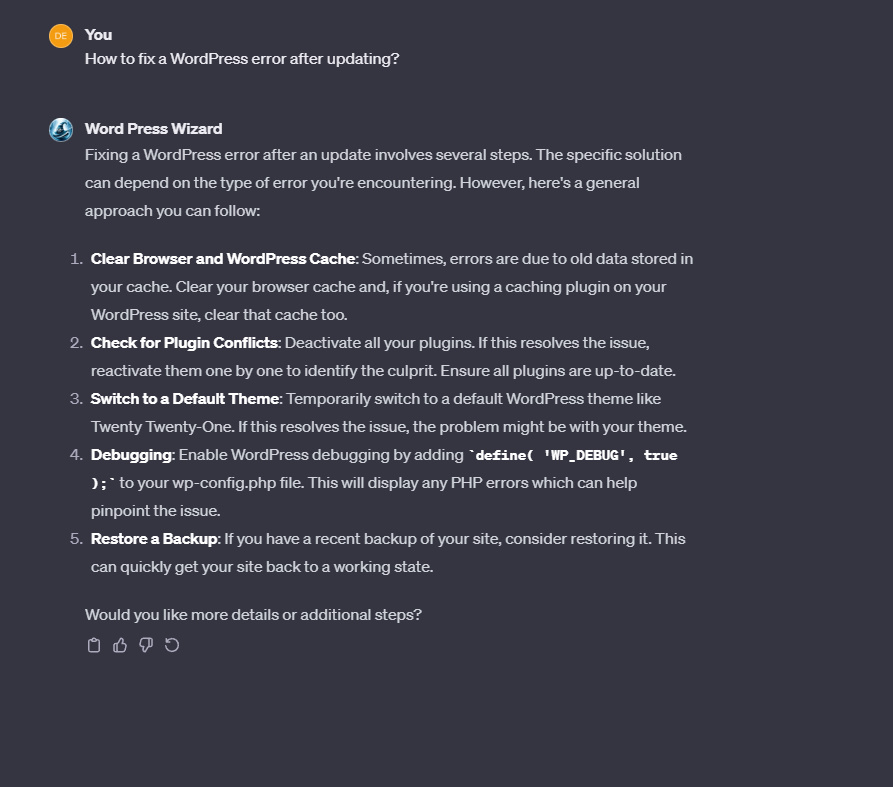Click the bold "Debugging" step title
The height and width of the screenshot is (787, 893).
tap(132, 455)
